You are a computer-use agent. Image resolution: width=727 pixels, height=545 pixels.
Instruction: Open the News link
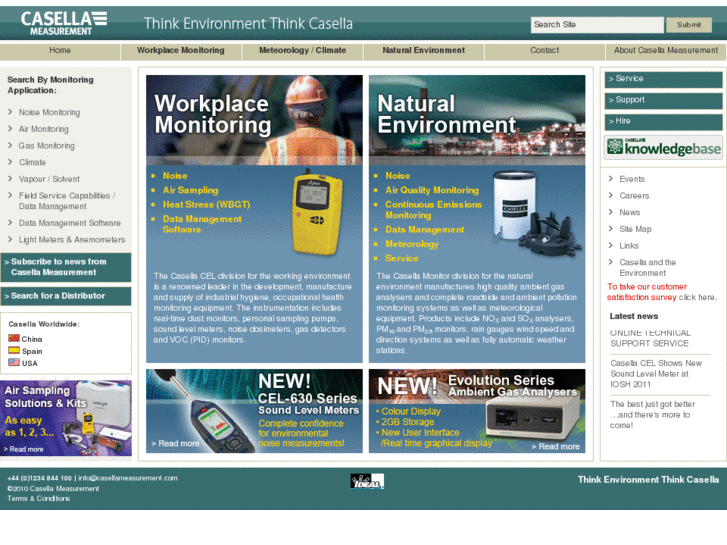click(x=630, y=212)
